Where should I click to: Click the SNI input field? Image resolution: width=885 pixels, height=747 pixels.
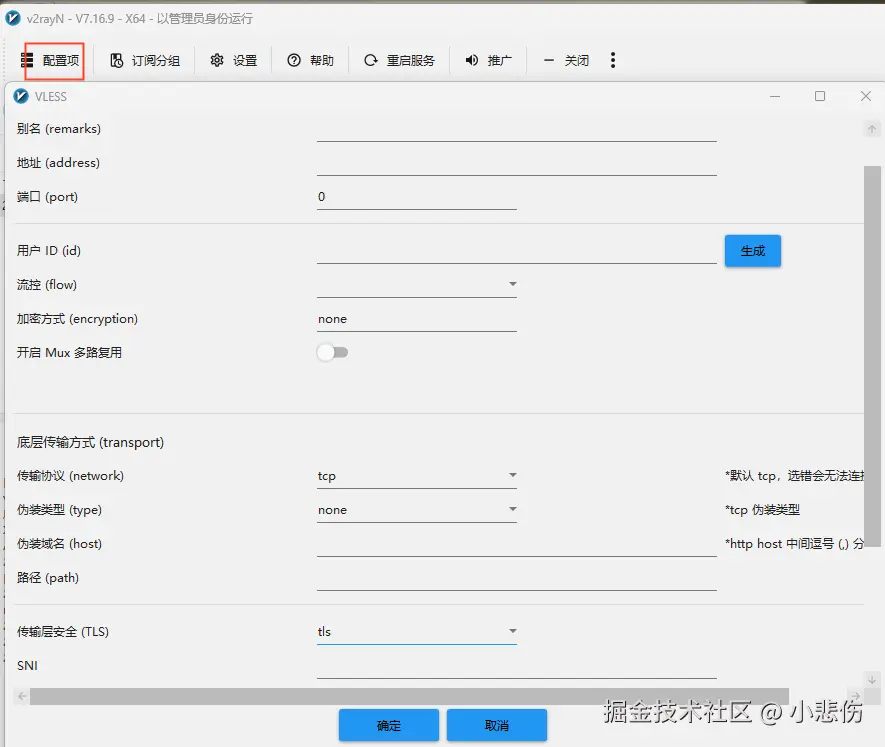[x=516, y=666]
